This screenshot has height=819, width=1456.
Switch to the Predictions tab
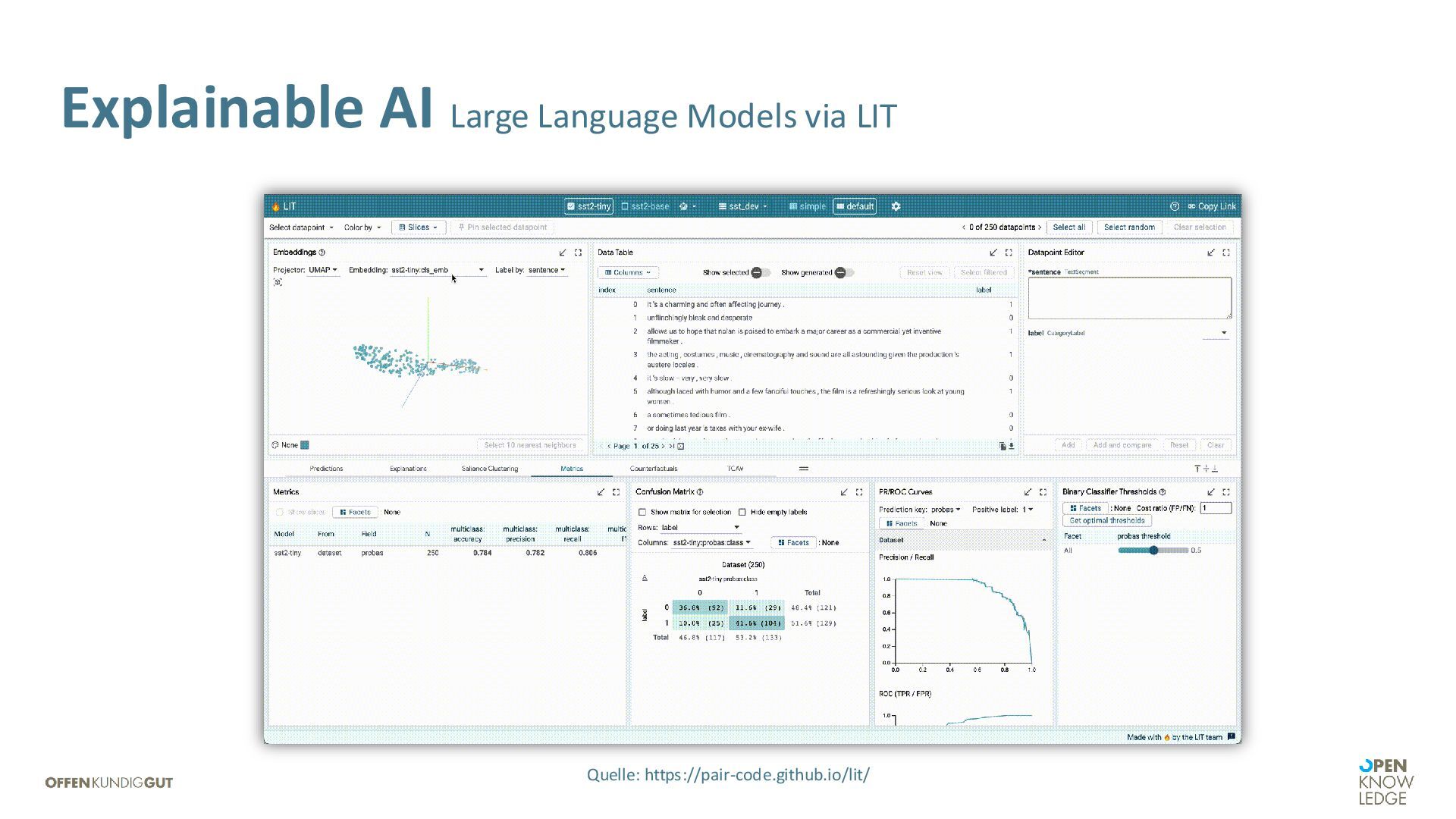pos(326,469)
